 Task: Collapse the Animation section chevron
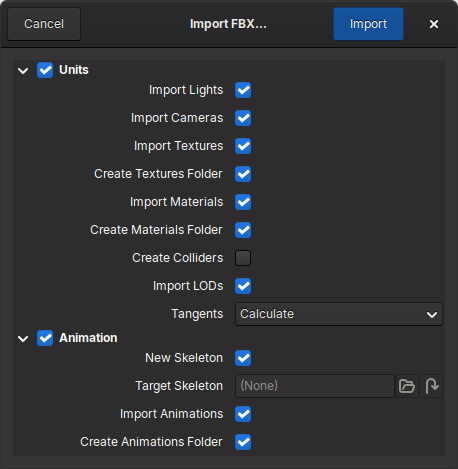pyautogui.click(x=23, y=339)
